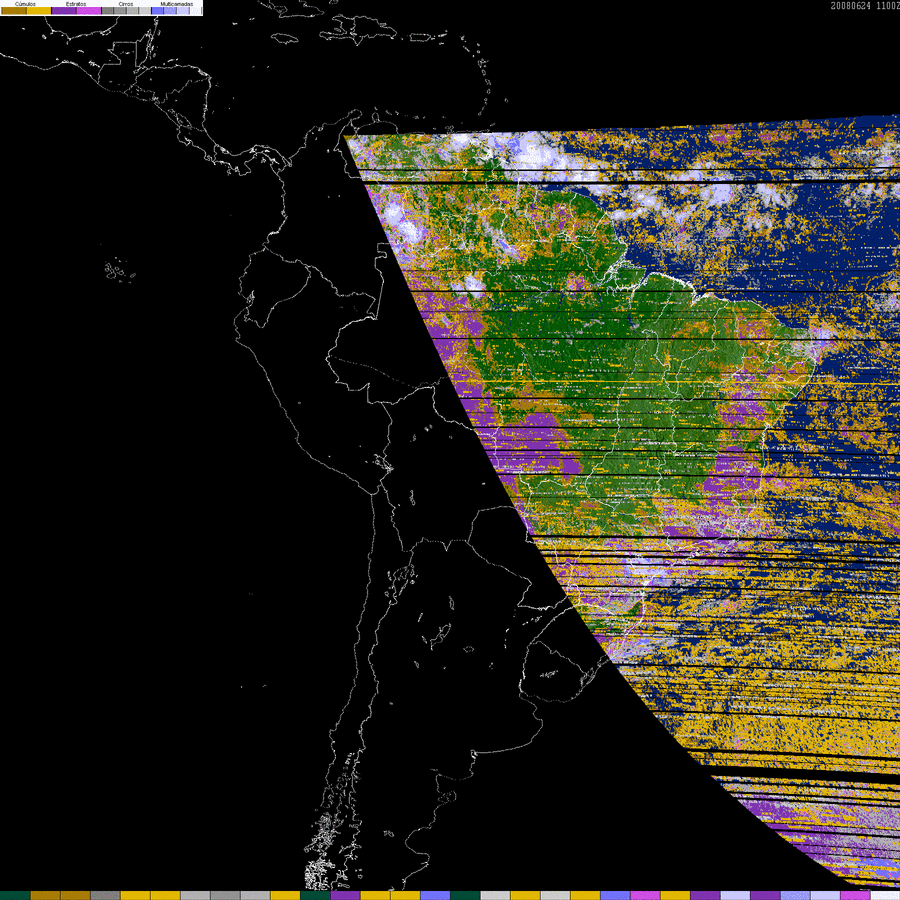This screenshot has height=900, width=900.
Task: Click the darkest gray Cirros legend swatch
Action: tap(107, 10)
